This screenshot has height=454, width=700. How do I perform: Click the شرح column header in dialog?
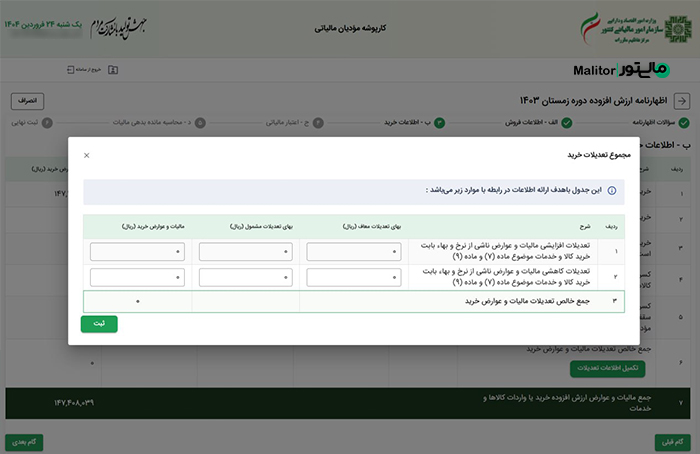tap(585, 227)
